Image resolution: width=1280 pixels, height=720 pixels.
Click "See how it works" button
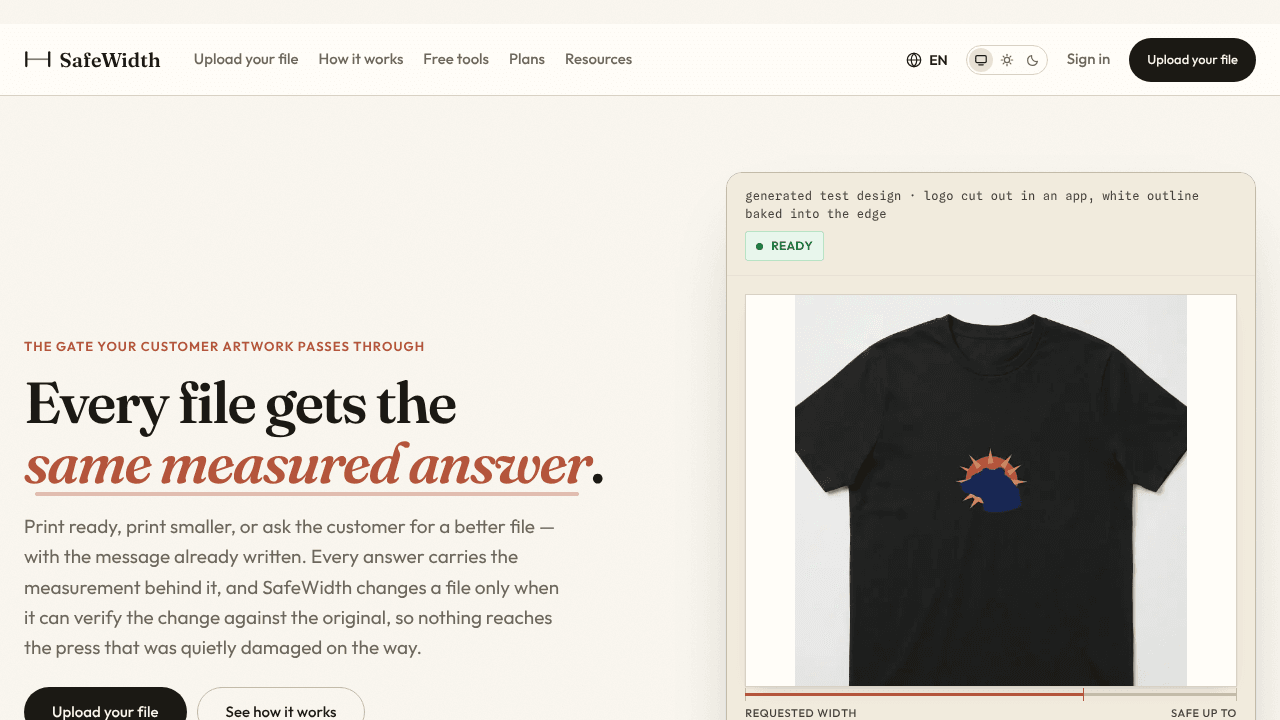coord(281,704)
